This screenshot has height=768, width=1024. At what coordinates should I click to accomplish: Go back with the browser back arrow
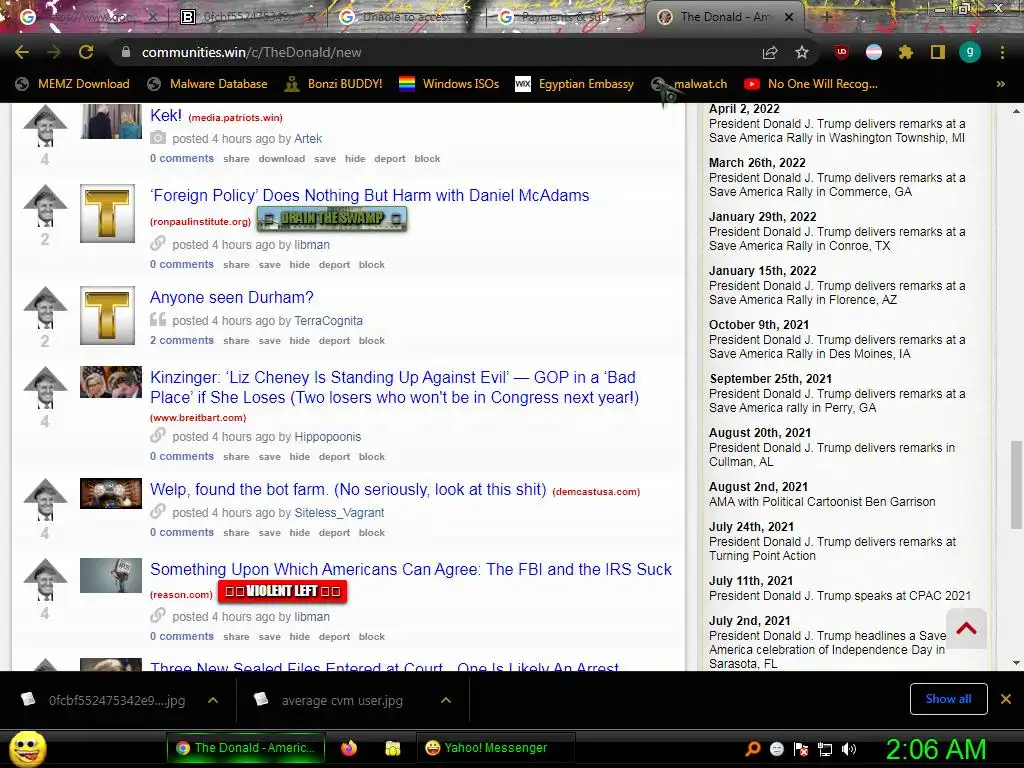click(22, 52)
